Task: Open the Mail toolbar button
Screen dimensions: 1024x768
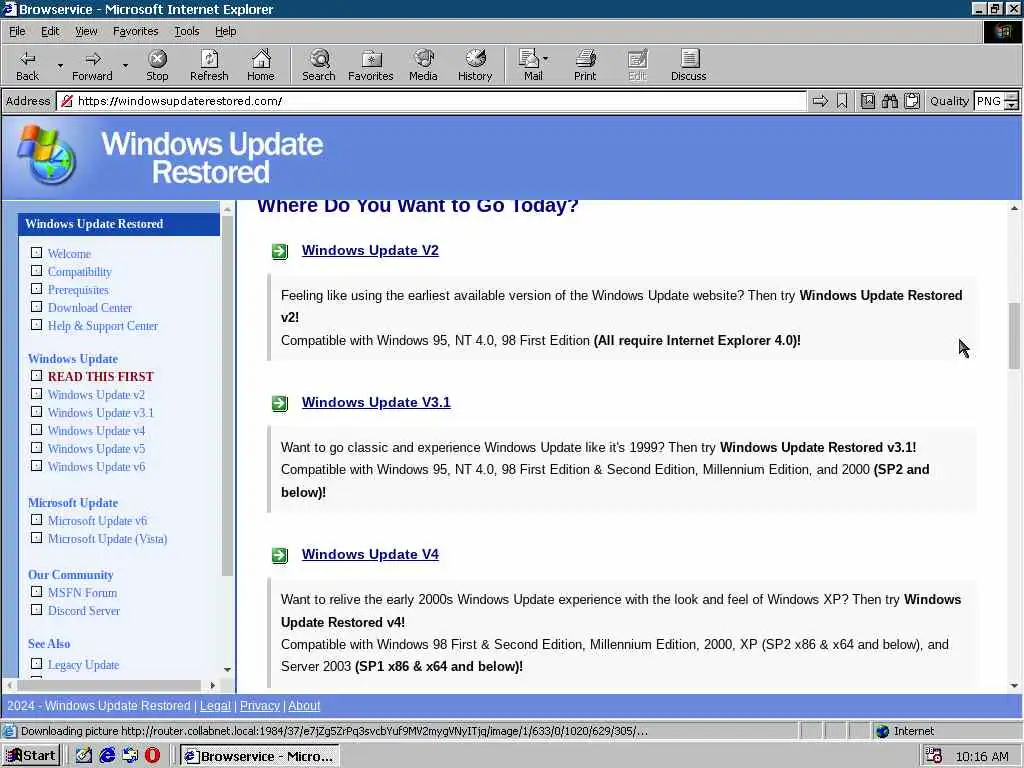Action: tap(530, 65)
